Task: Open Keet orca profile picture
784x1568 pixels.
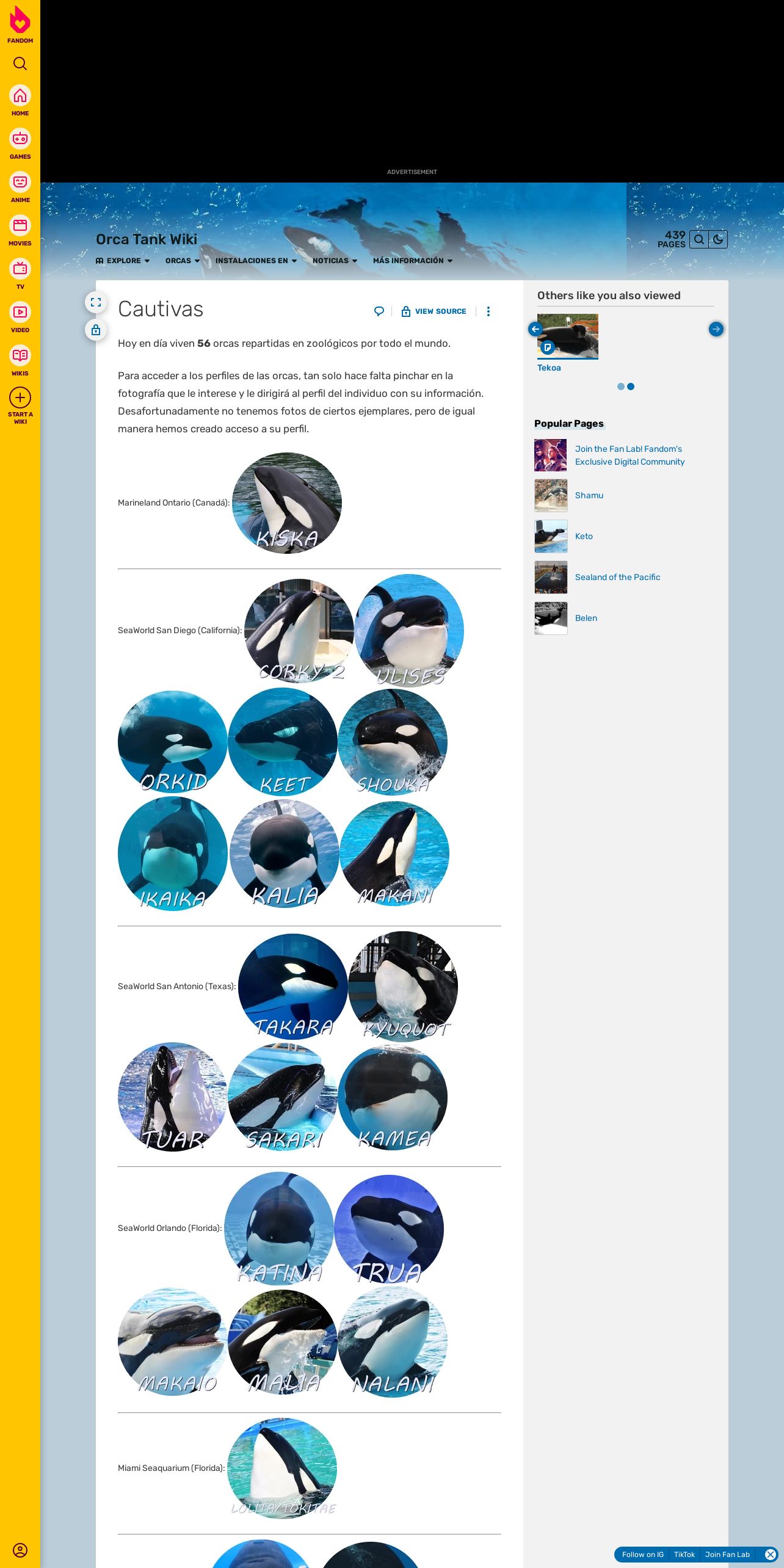Action: 283,742
